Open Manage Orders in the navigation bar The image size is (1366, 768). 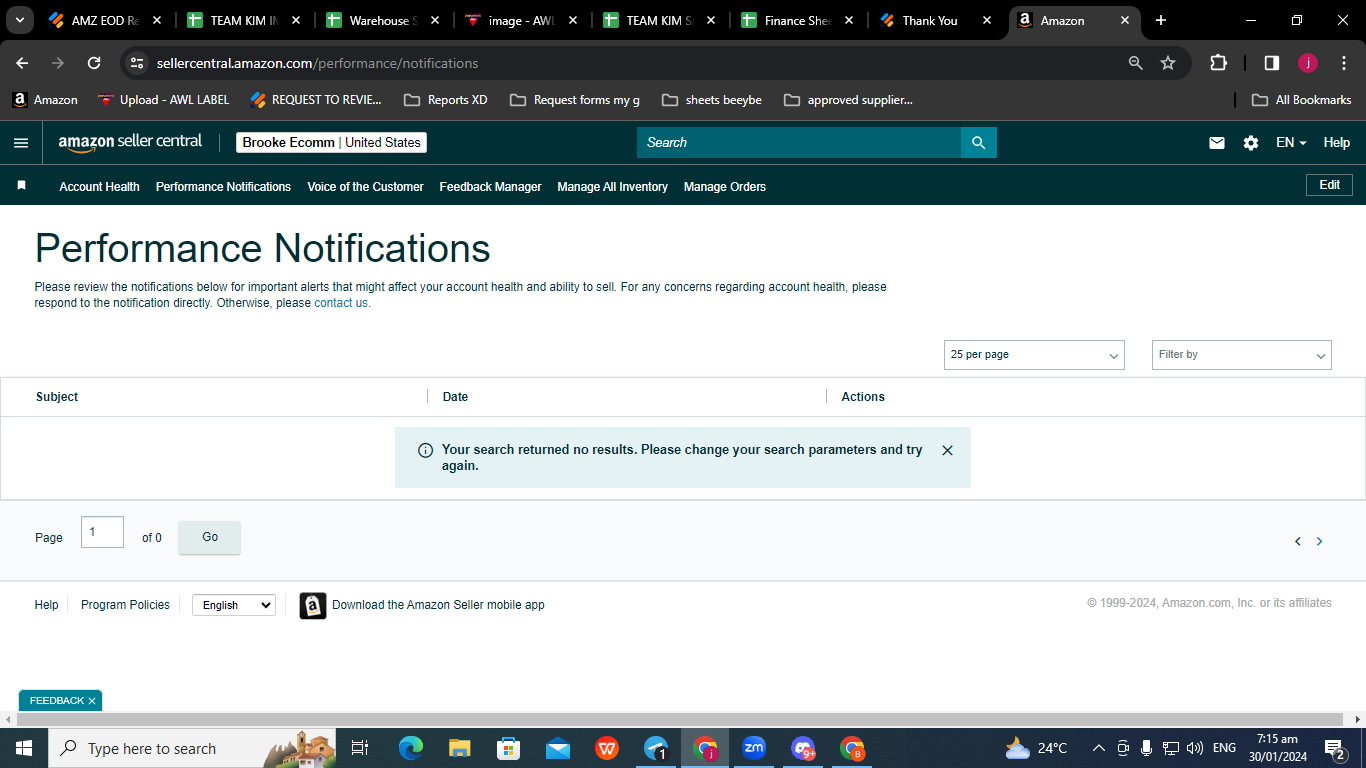coord(724,187)
